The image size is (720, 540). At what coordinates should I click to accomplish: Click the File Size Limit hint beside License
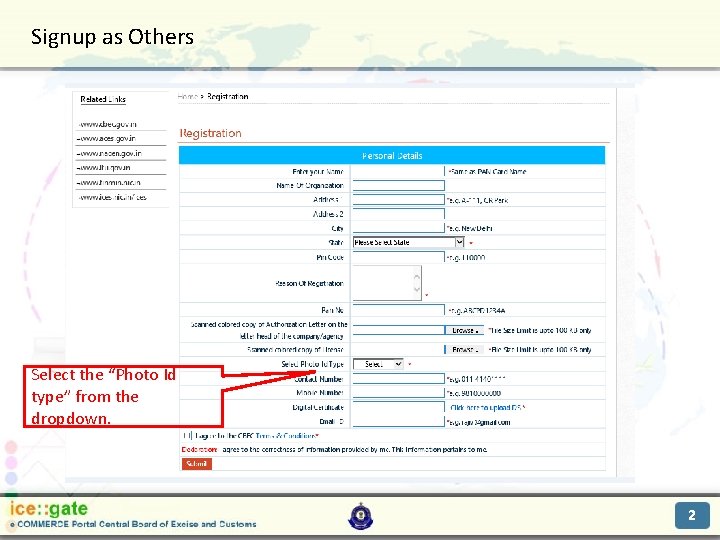tap(540, 349)
